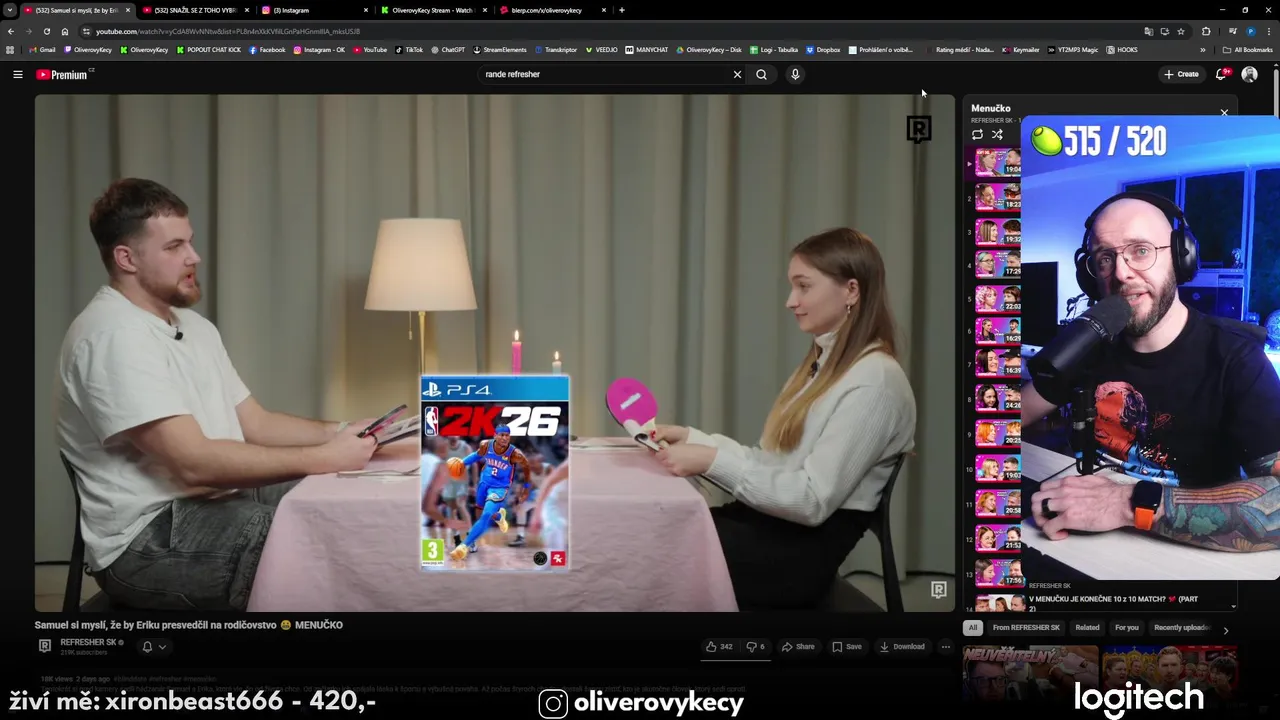Start voice search with the microphone
The width and height of the screenshot is (1280, 720).
795,74
